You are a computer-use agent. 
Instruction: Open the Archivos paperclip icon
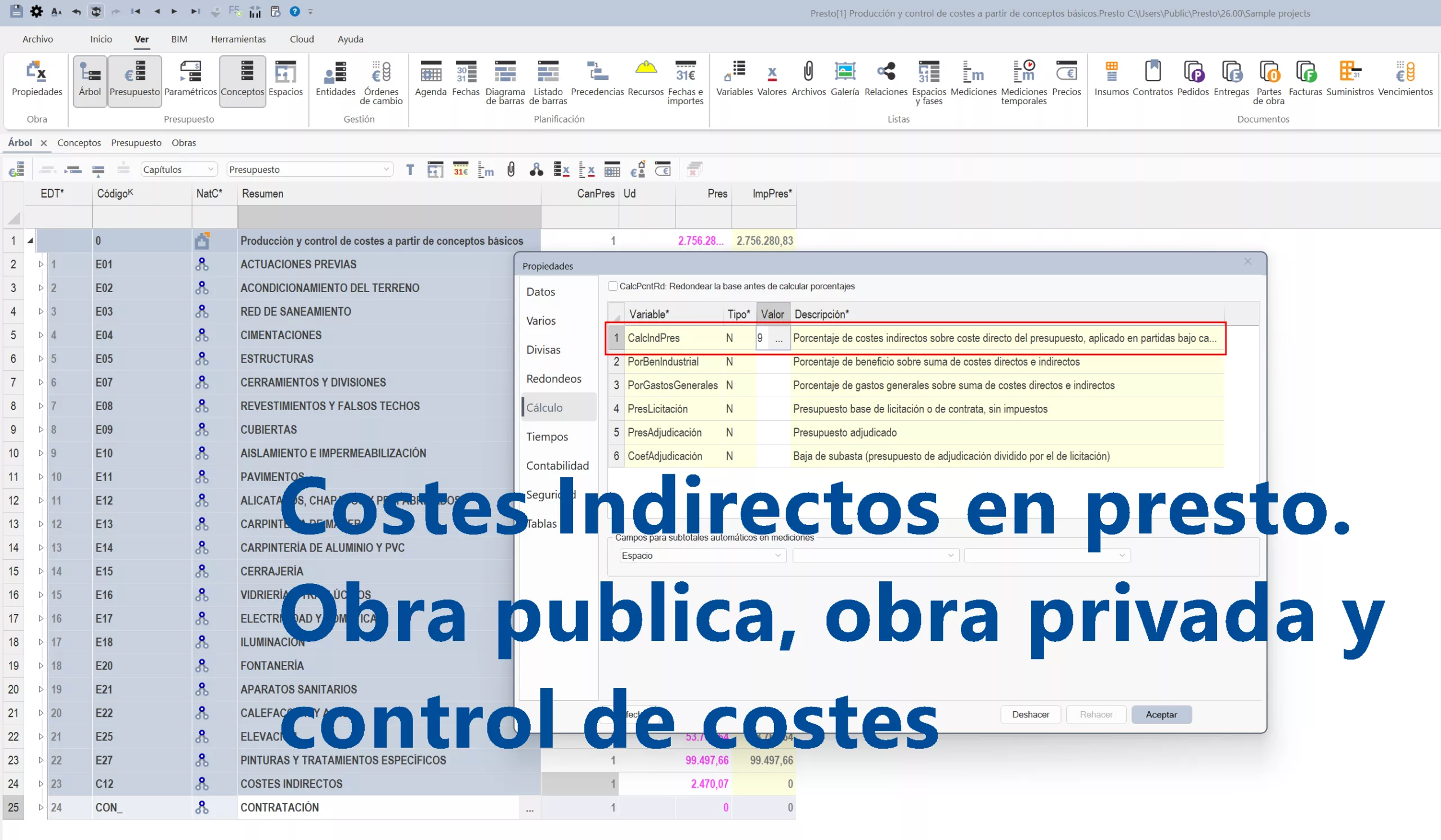[808, 79]
